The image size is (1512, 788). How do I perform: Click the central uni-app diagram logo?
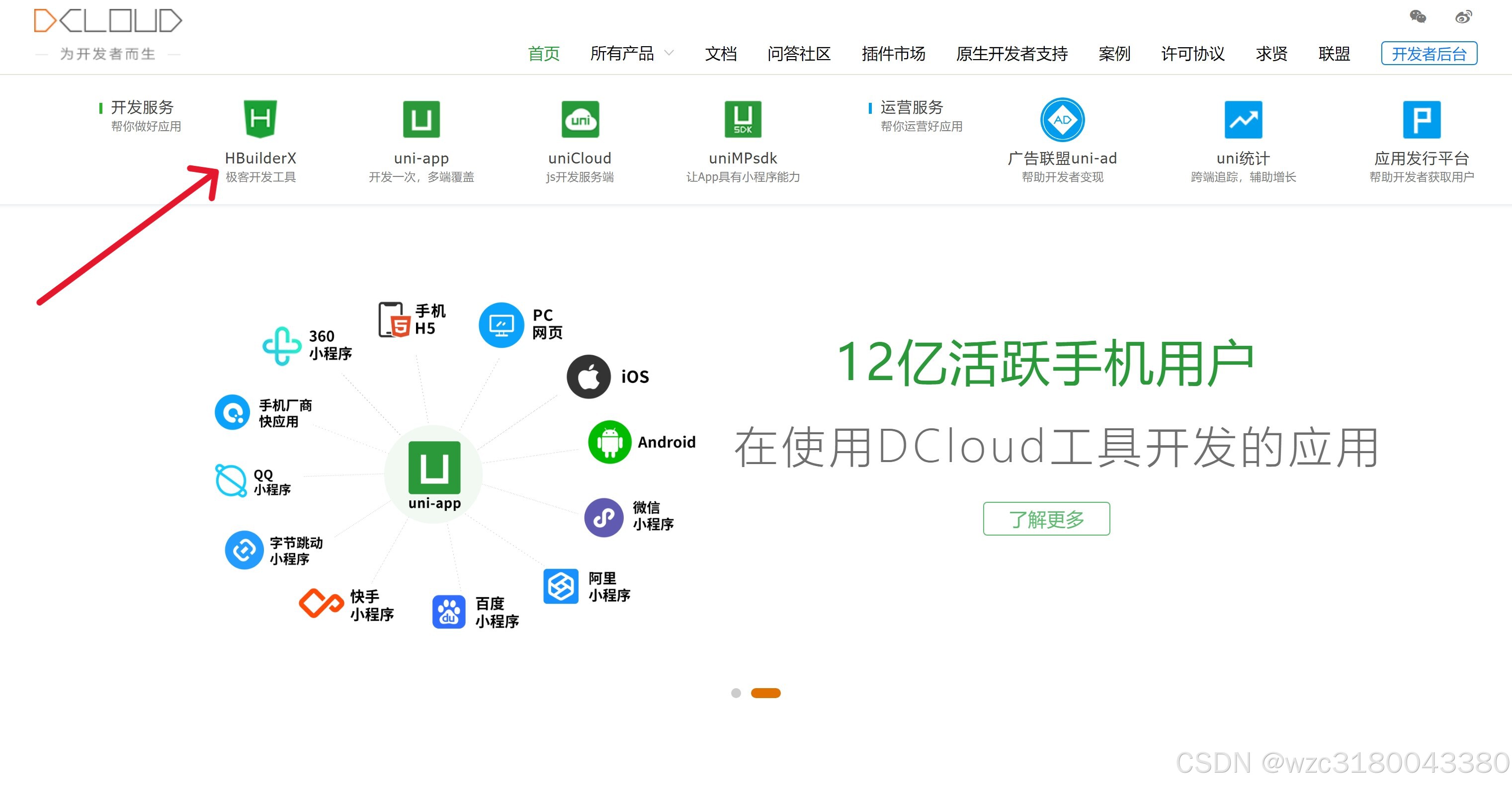pyautogui.click(x=434, y=468)
